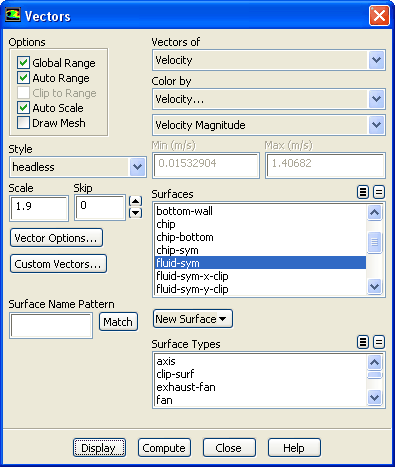Select all entries in Surface Types list
The width and height of the screenshot is (395, 467).
363,342
